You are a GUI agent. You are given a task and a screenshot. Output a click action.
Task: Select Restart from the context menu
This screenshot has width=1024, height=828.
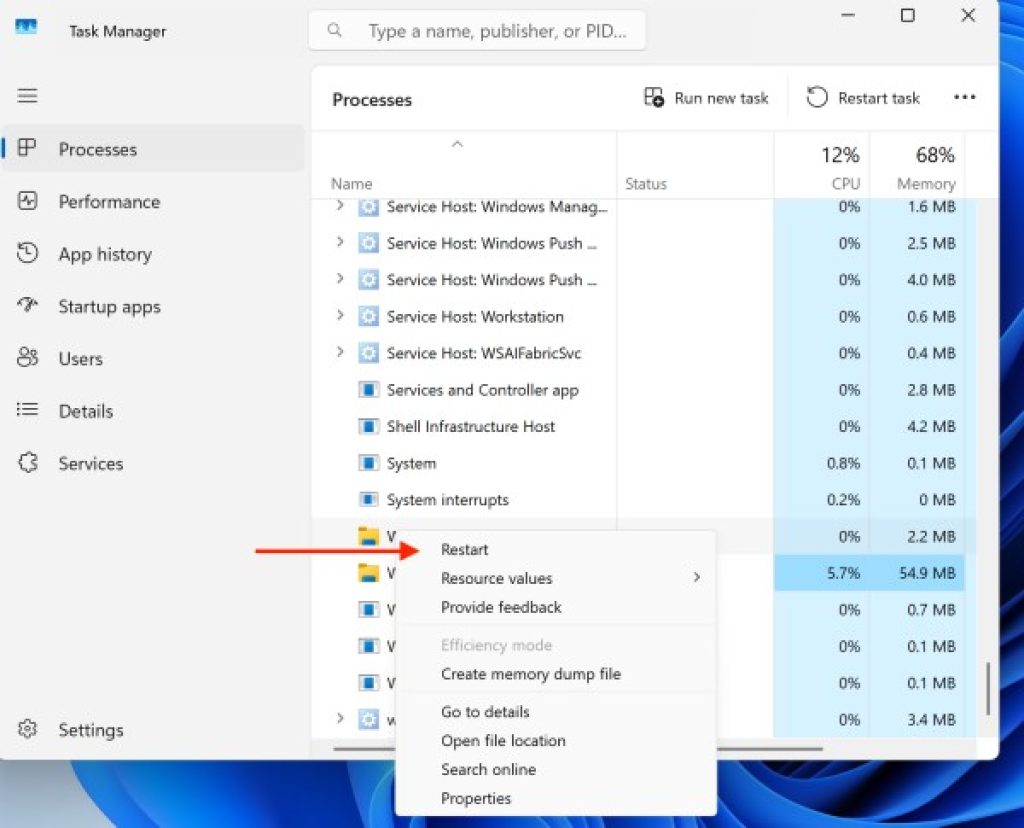pos(464,549)
